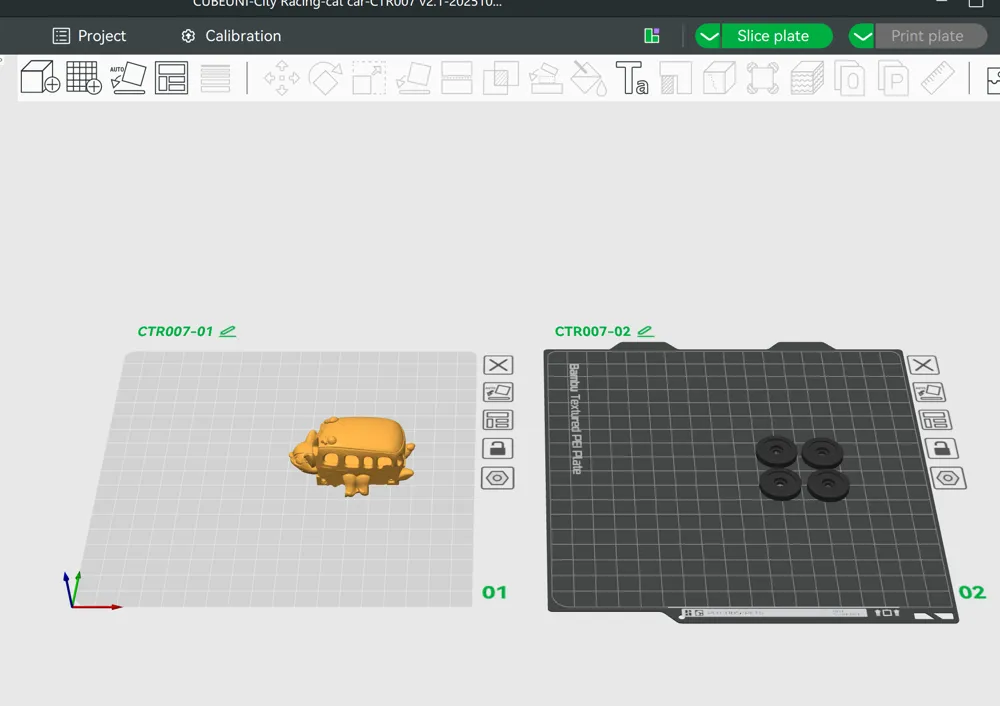Image resolution: width=1000 pixels, height=706 pixels.
Task: Auto orient objects on plate 01
Action: tap(498, 392)
